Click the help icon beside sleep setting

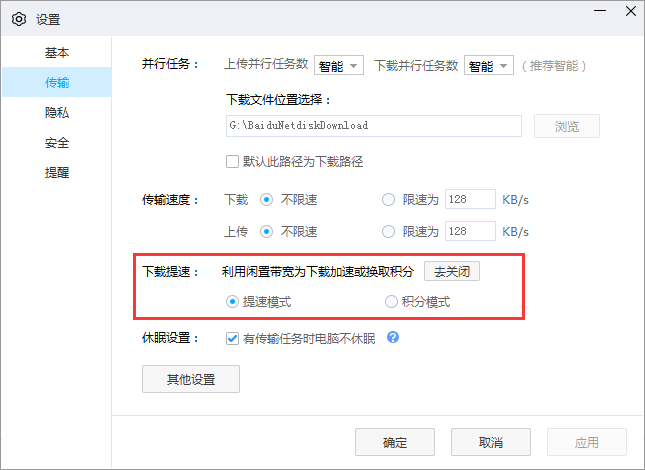point(393,338)
